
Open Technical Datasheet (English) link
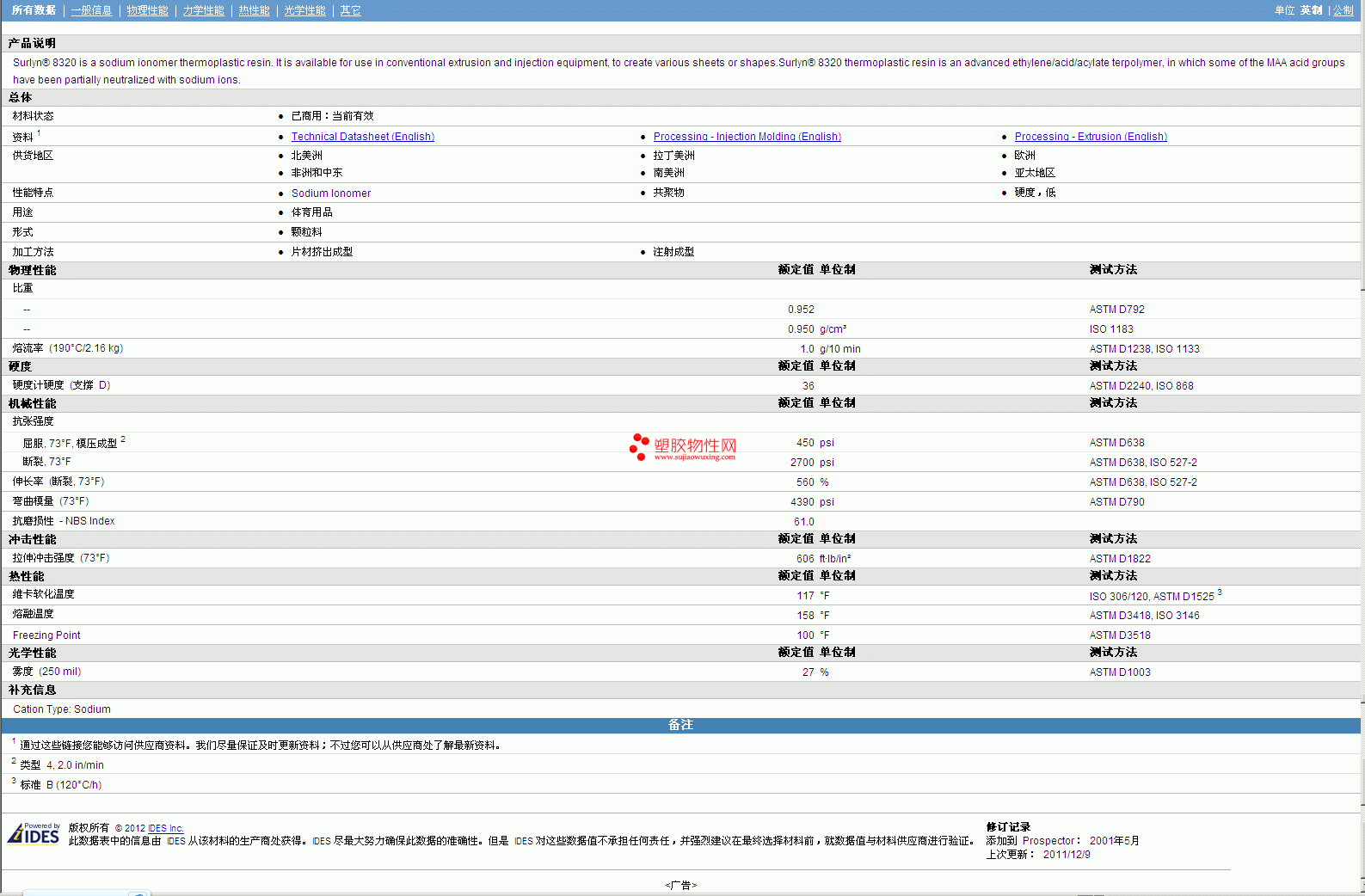point(362,137)
